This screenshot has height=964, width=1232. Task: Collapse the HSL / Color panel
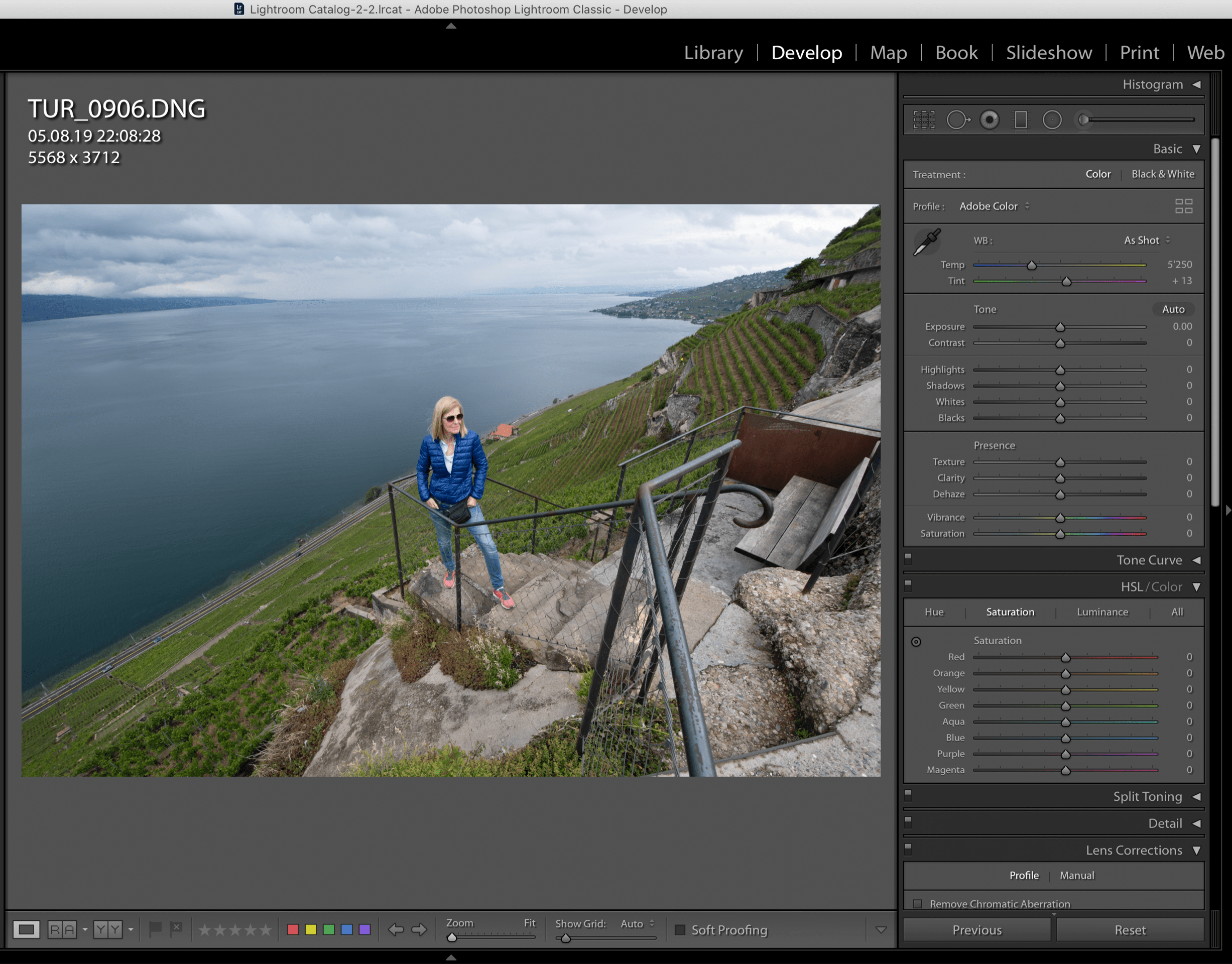point(1196,587)
